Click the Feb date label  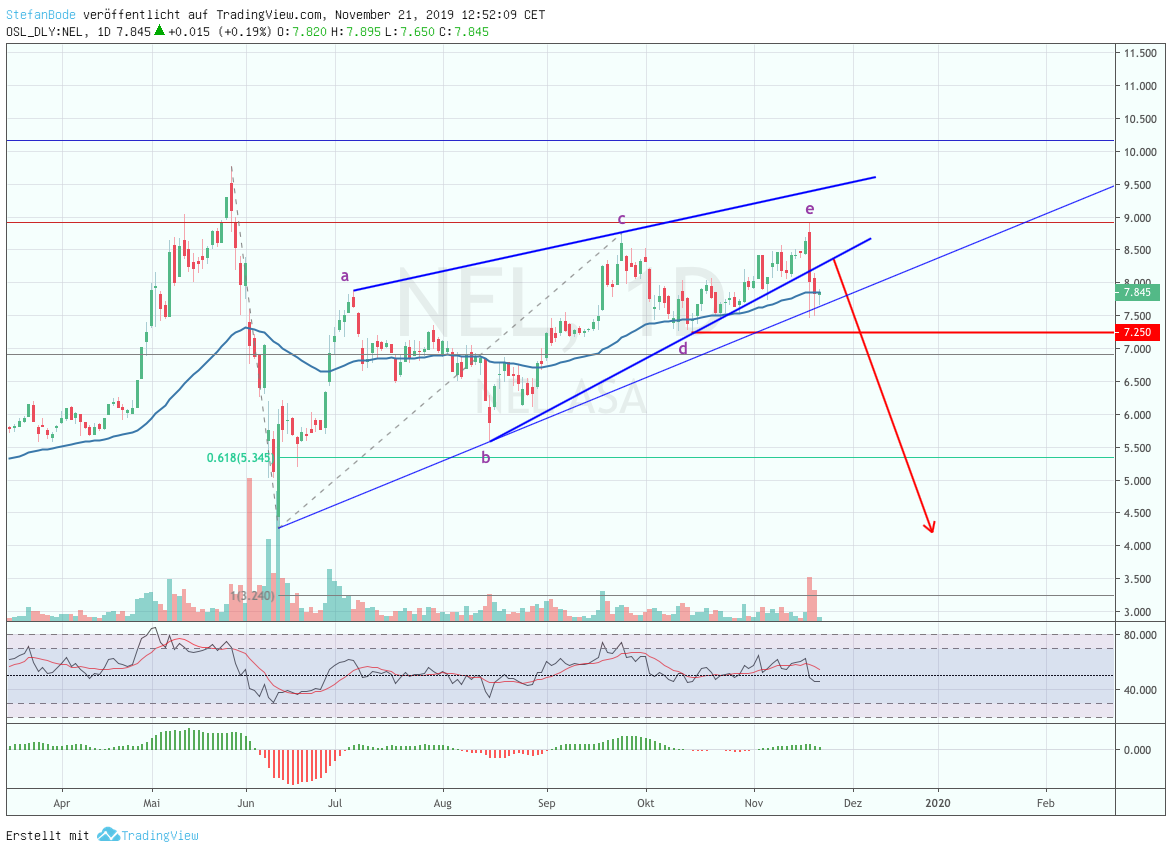point(1046,803)
